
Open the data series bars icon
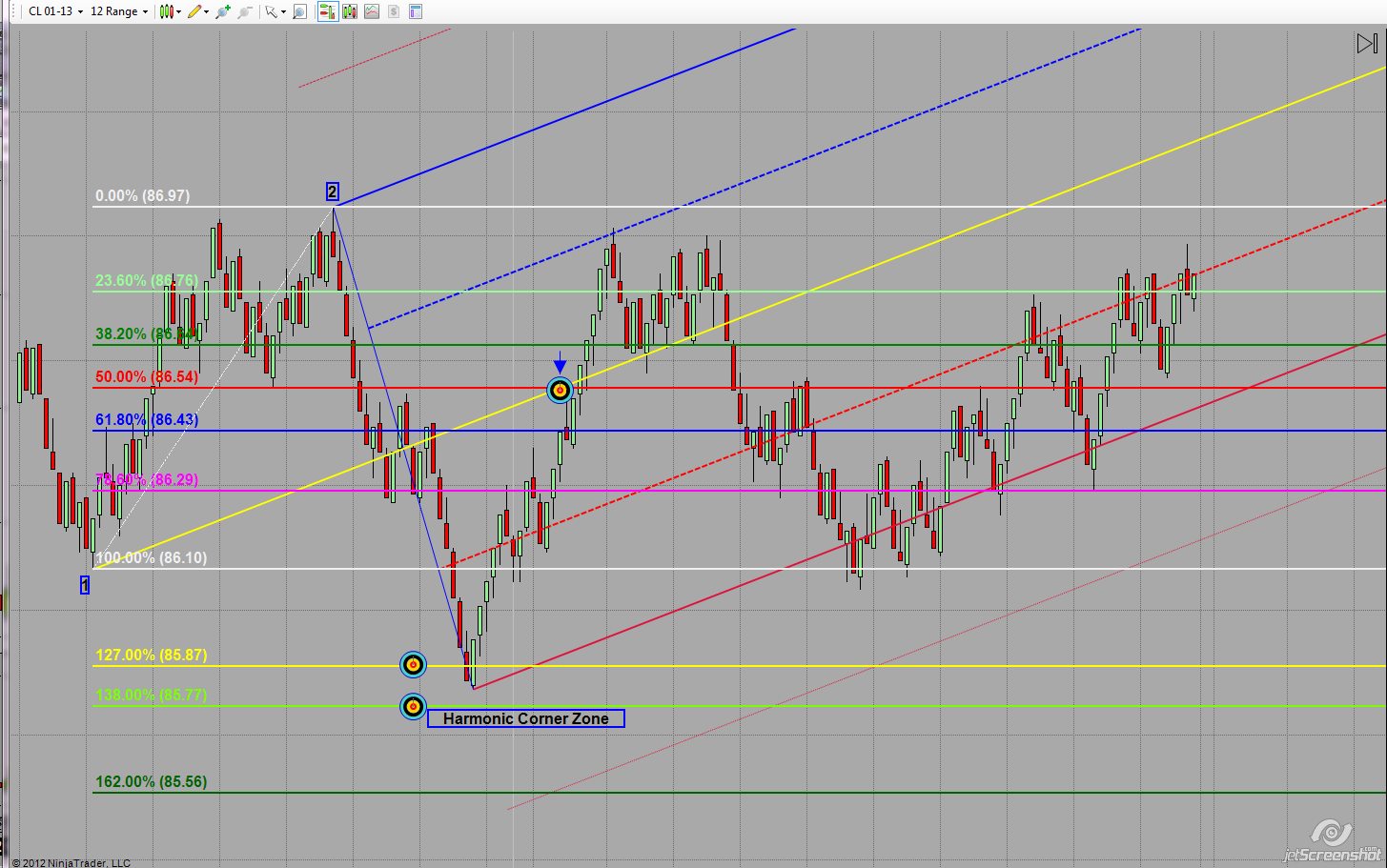coord(349,11)
